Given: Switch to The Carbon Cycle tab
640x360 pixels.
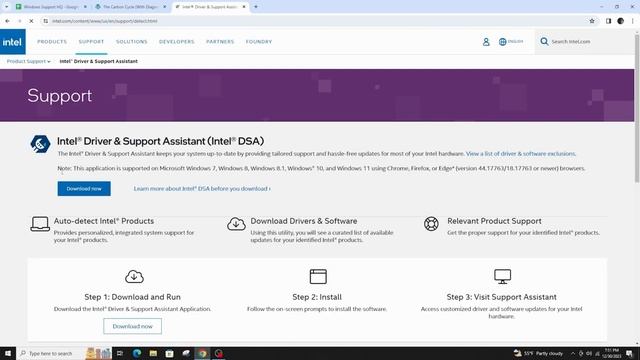Looking at the screenshot, I should [130, 7].
